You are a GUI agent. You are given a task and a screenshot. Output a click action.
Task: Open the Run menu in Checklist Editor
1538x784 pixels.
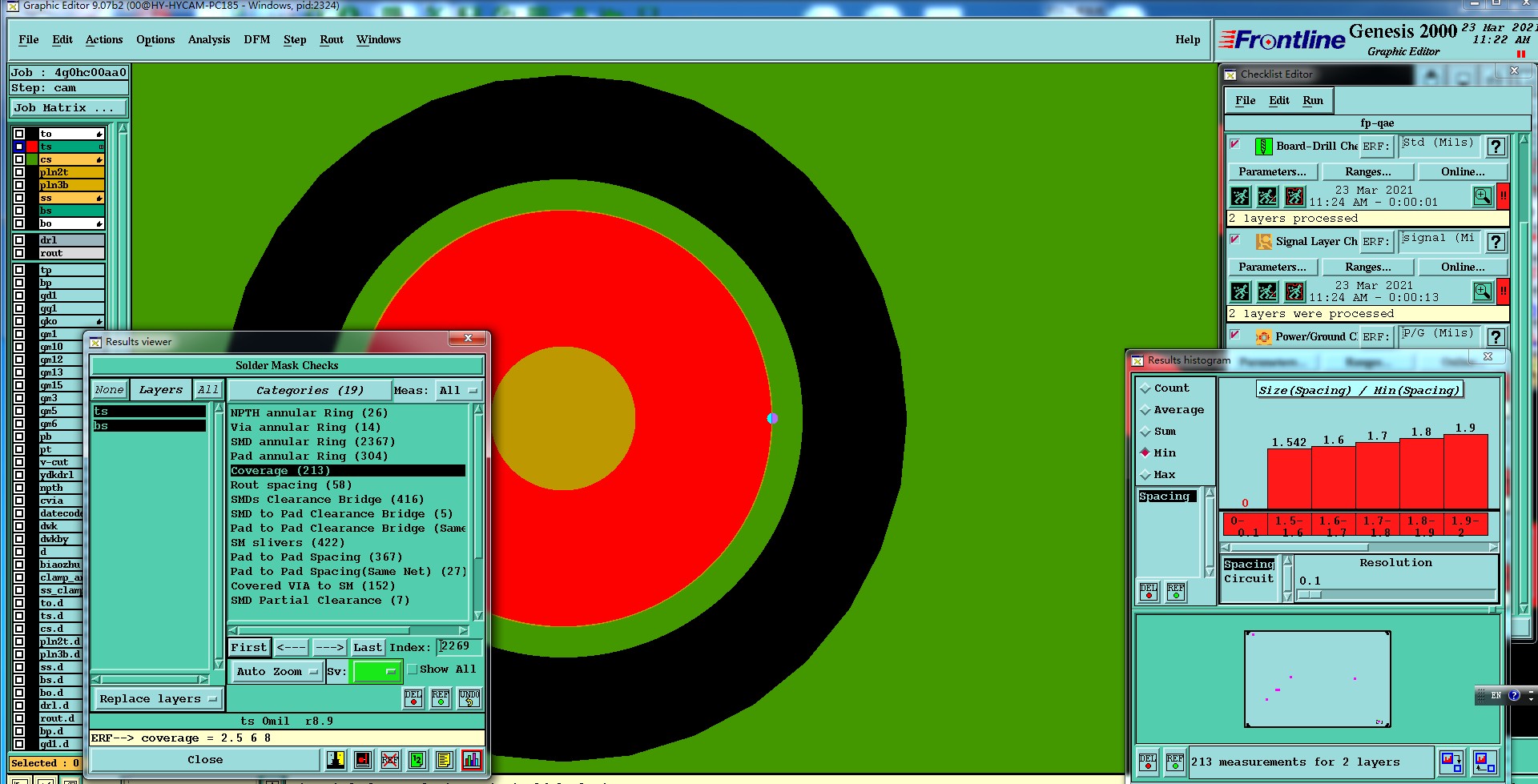(1313, 101)
